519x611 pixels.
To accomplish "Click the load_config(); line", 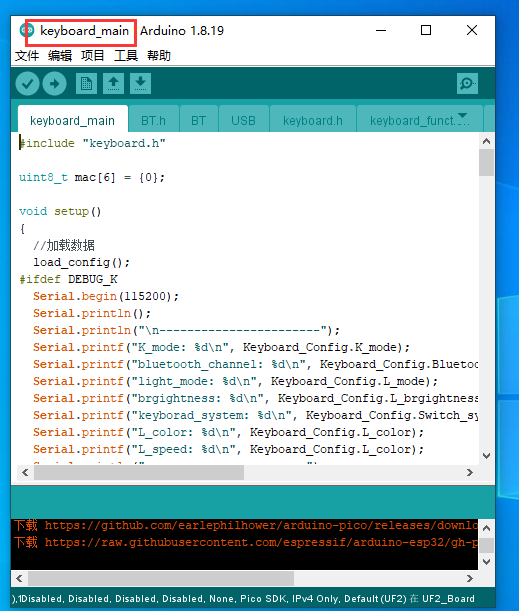I will click(x=81, y=262).
